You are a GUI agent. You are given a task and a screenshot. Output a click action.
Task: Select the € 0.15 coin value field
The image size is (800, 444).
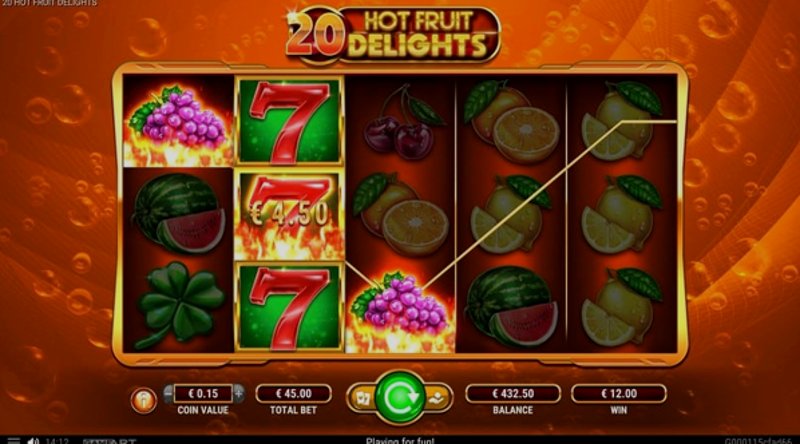coord(203,393)
